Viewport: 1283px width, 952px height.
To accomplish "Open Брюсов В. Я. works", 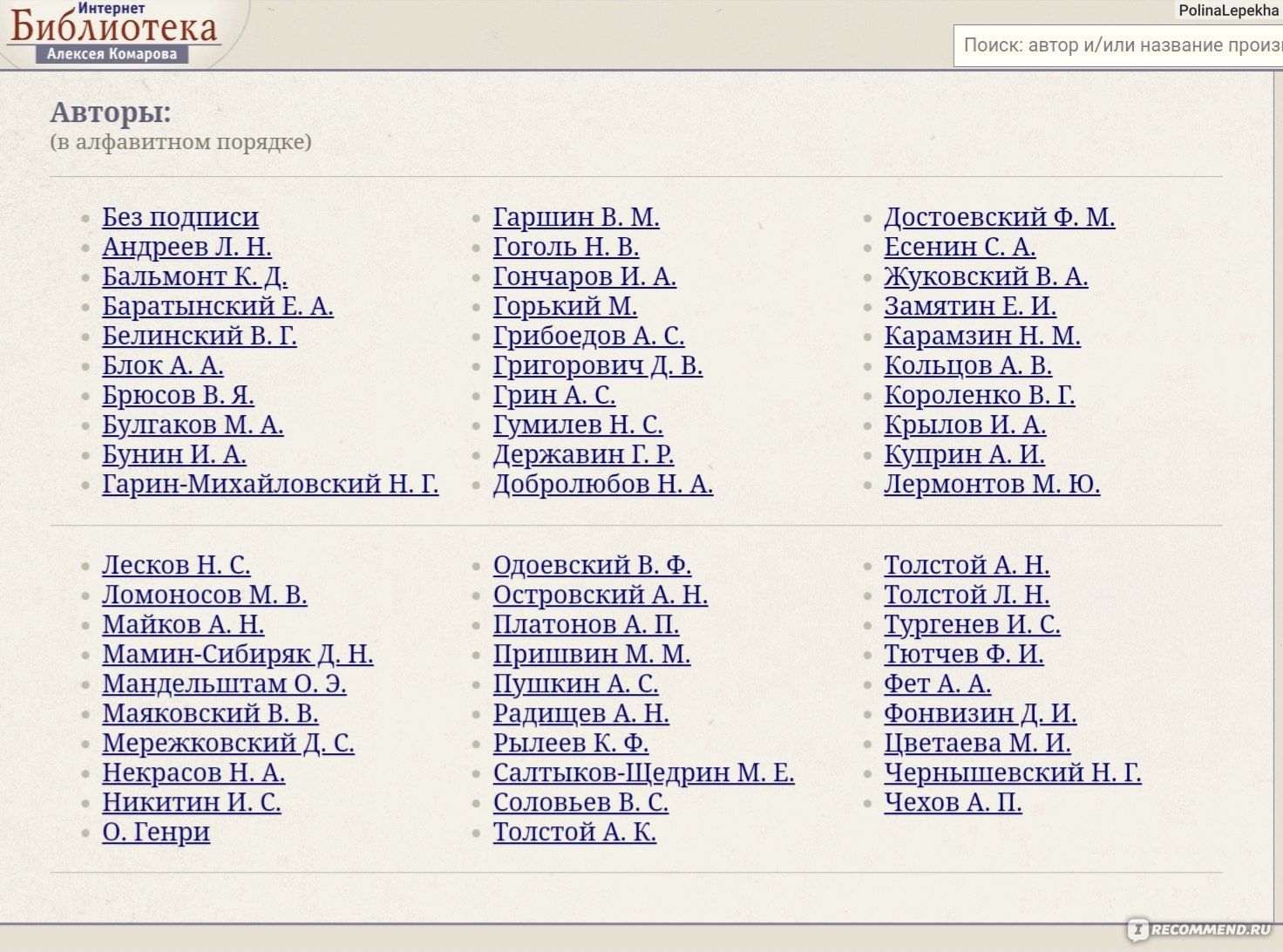I will click(178, 395).
